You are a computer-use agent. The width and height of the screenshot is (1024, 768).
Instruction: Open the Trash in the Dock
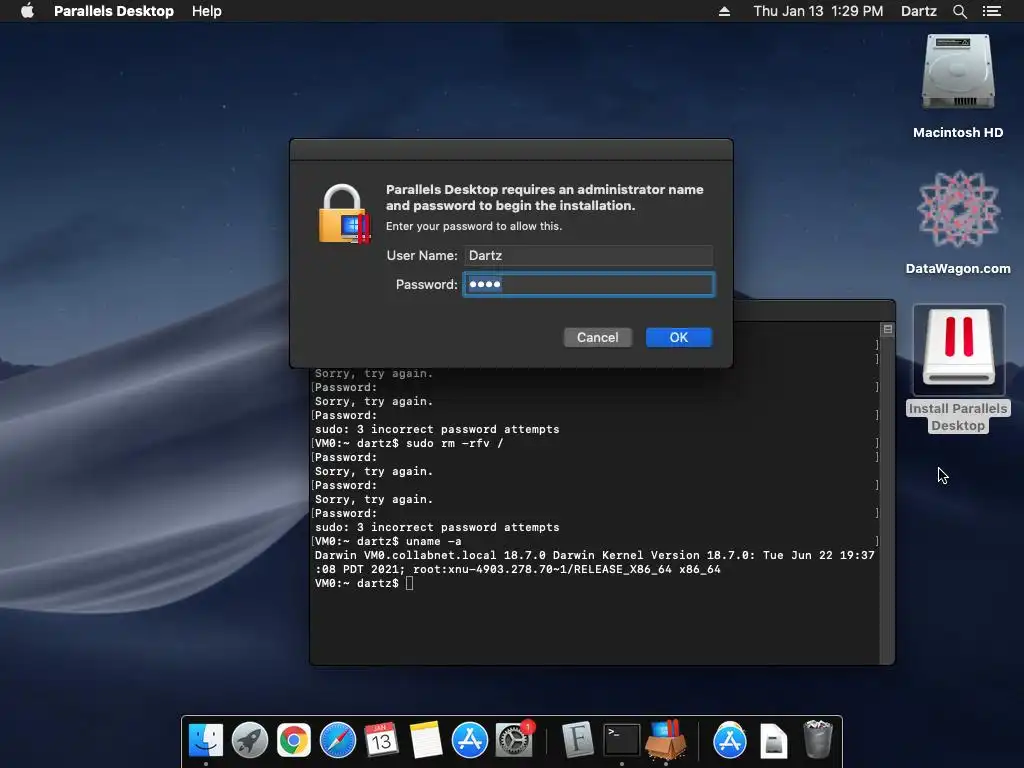pyautogui.click(x=817, y=739)
